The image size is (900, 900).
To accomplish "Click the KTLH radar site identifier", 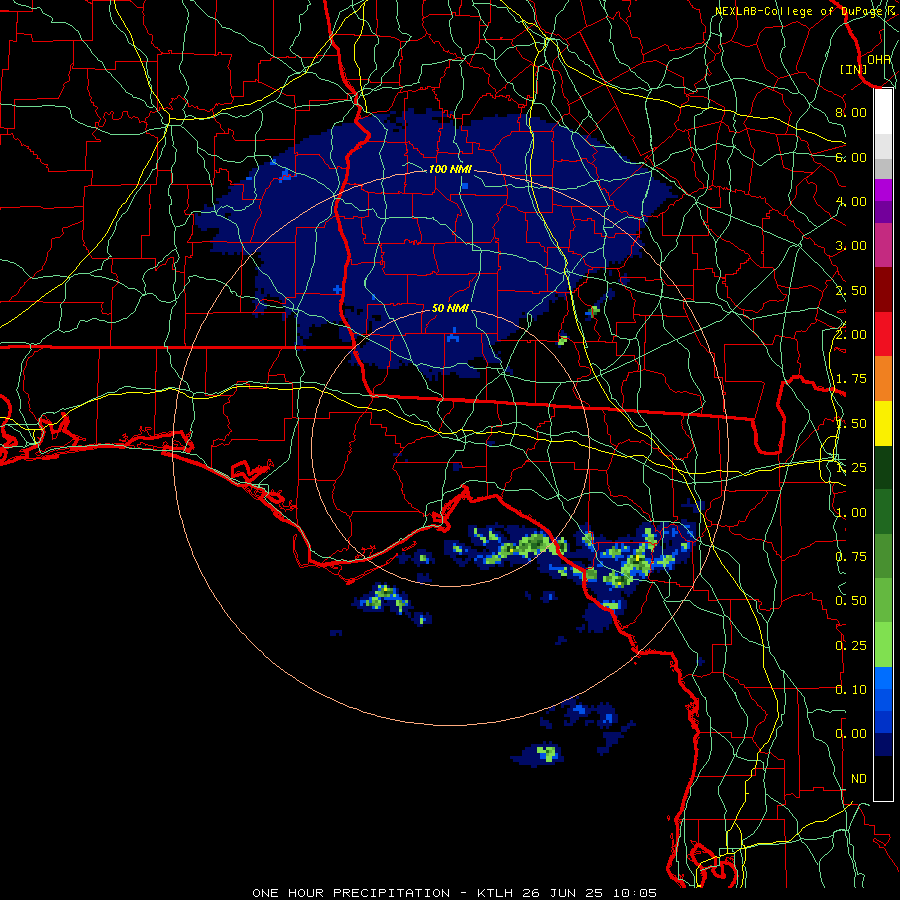I will [x=495, y=893].
